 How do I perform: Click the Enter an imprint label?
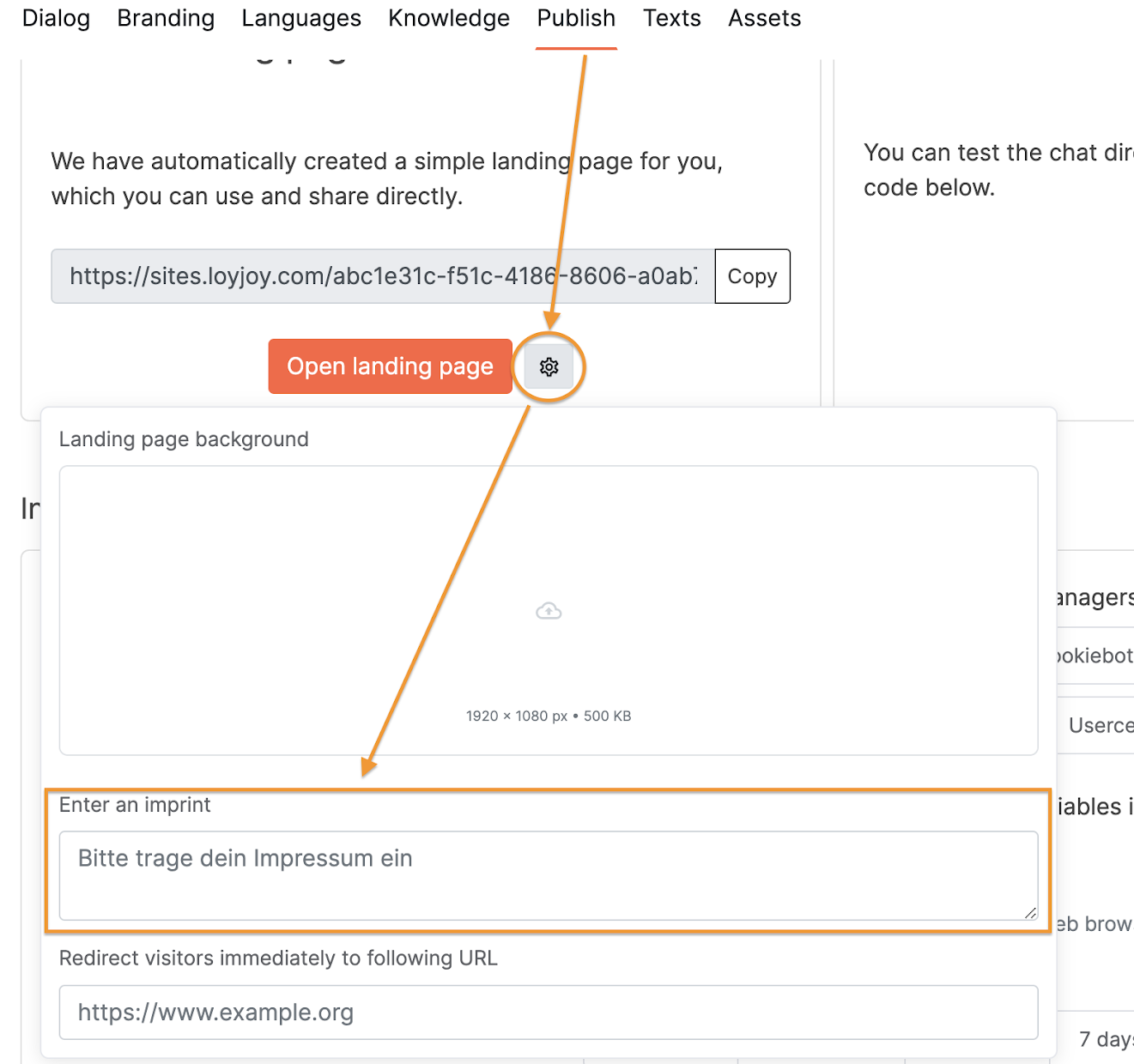135,805
